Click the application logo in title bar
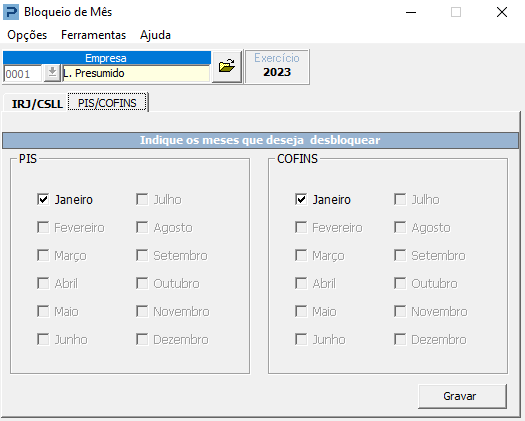This screenshot has height=421, width=525. point(11,12)
